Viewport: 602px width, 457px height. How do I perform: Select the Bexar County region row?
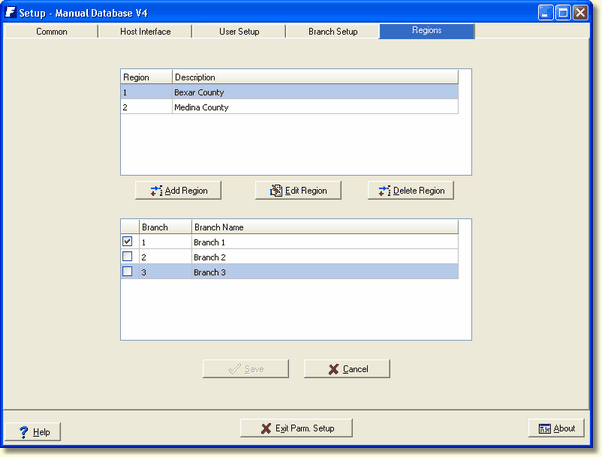click(290, 92)
